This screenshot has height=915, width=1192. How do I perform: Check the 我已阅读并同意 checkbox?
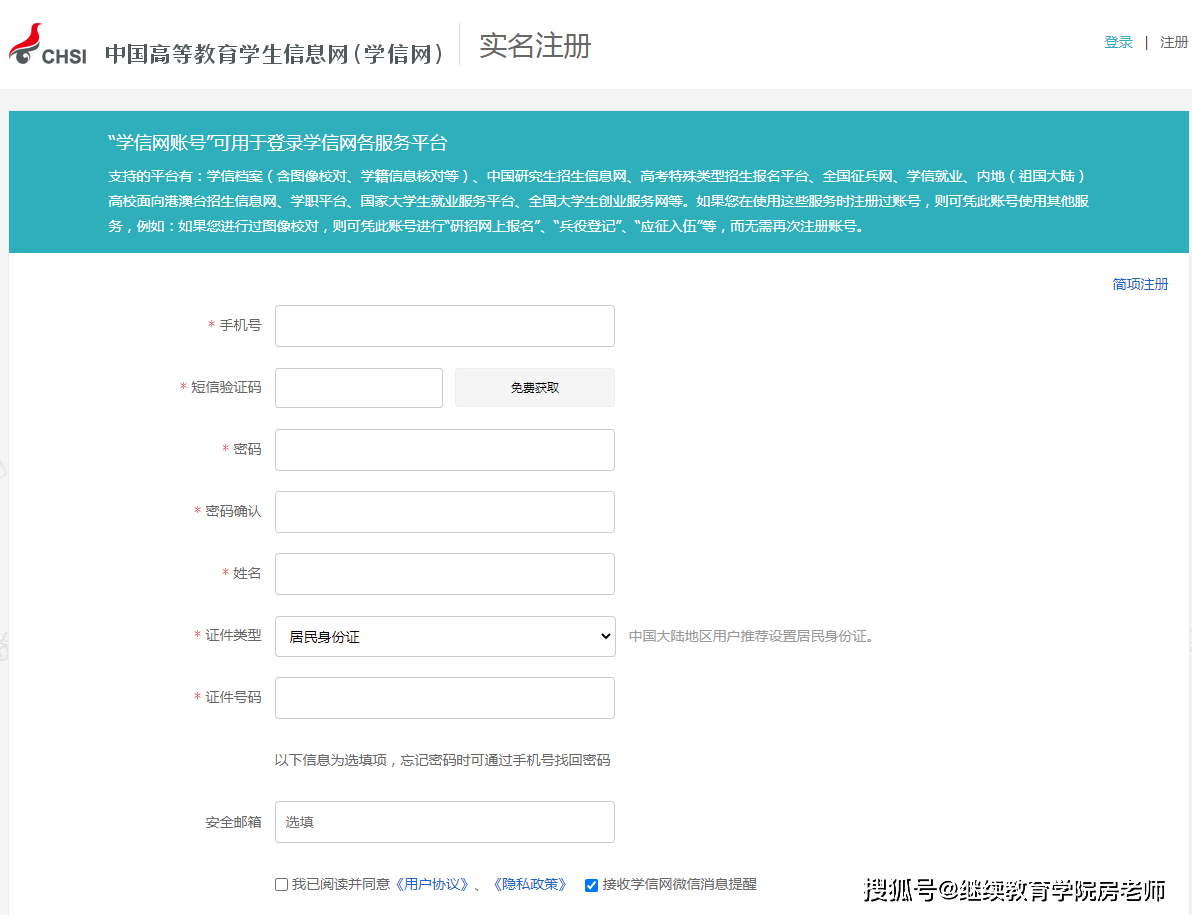tap(281, 885)
